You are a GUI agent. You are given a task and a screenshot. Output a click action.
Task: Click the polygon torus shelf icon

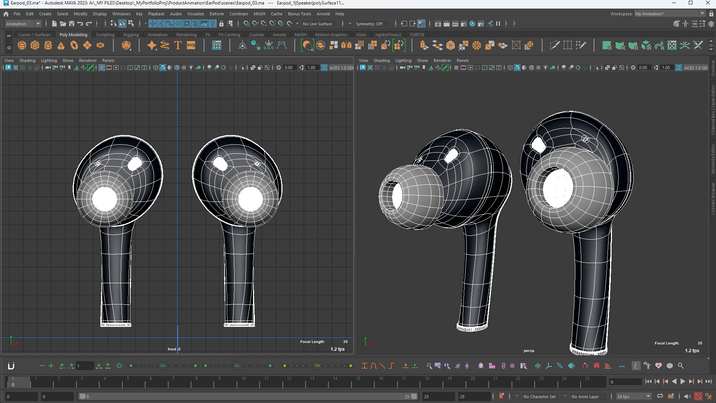[74, 45]
